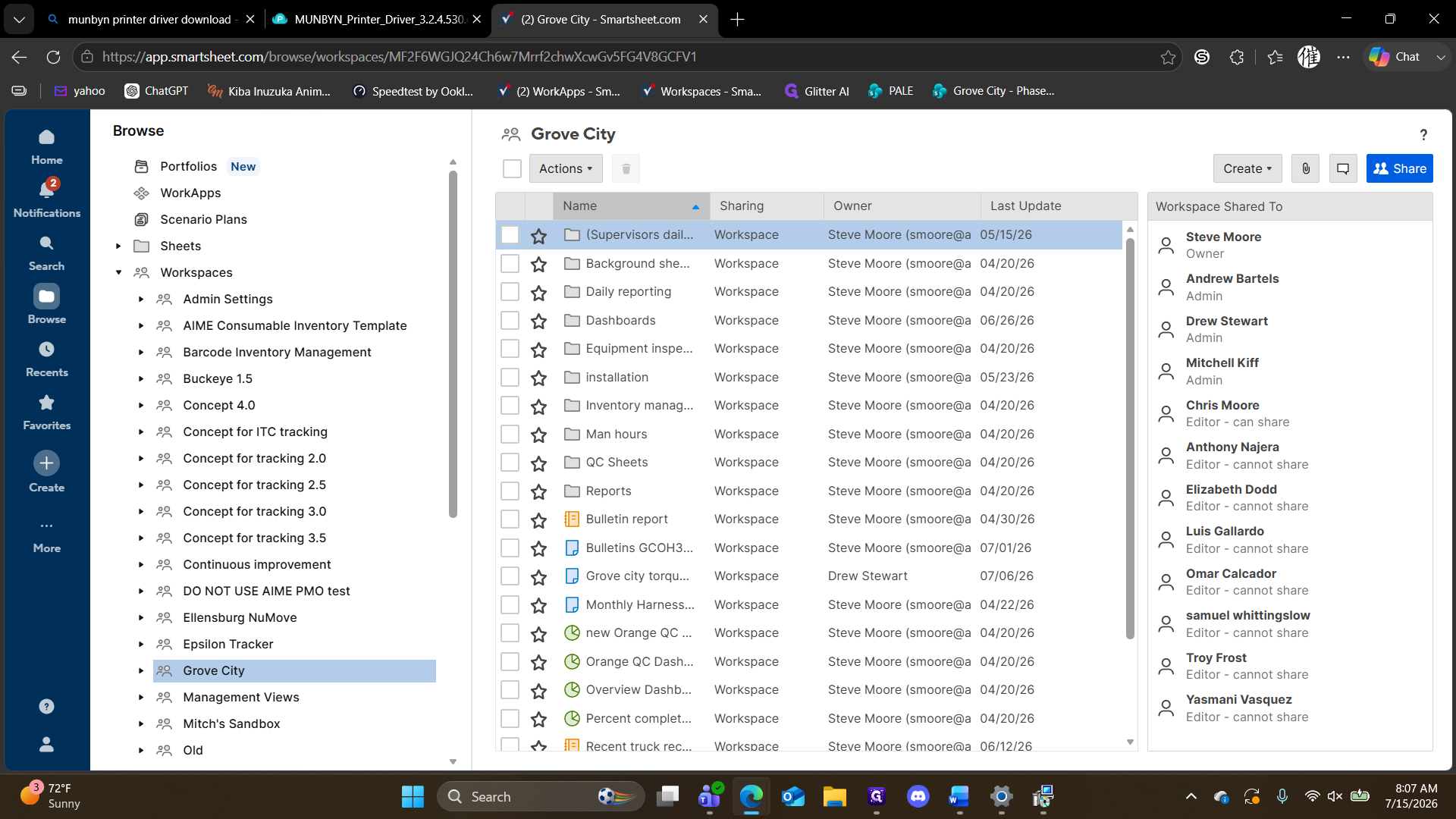Open Favorites in the left rail

point(46,413)
